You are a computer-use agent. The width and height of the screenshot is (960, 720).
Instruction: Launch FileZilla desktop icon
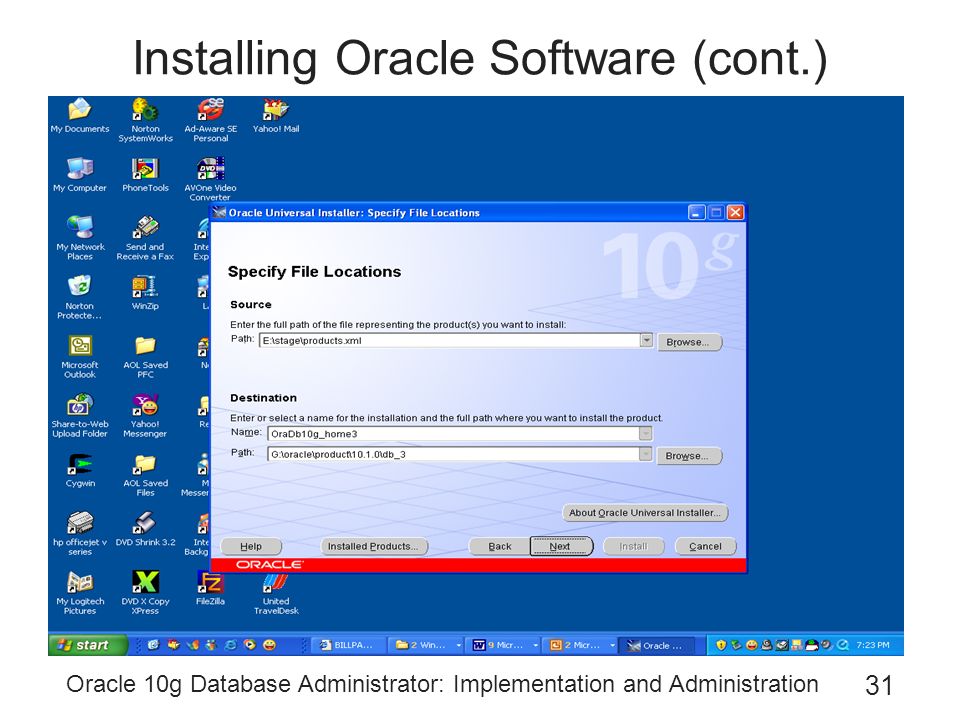(210, 588)
